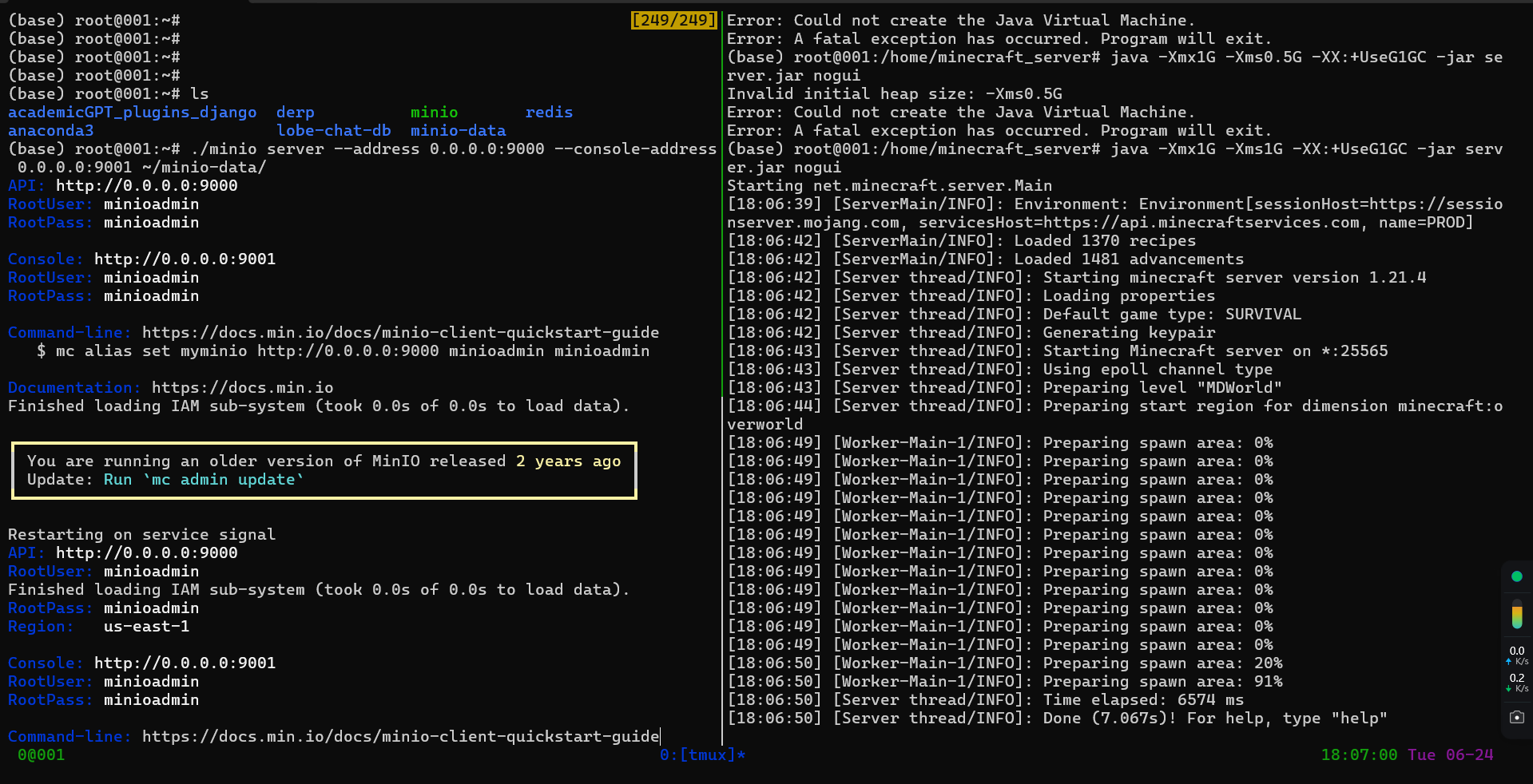Click the tmux status clock '18:07:00'
This screenshot has height=784, width=1533.
[1359, 754]
